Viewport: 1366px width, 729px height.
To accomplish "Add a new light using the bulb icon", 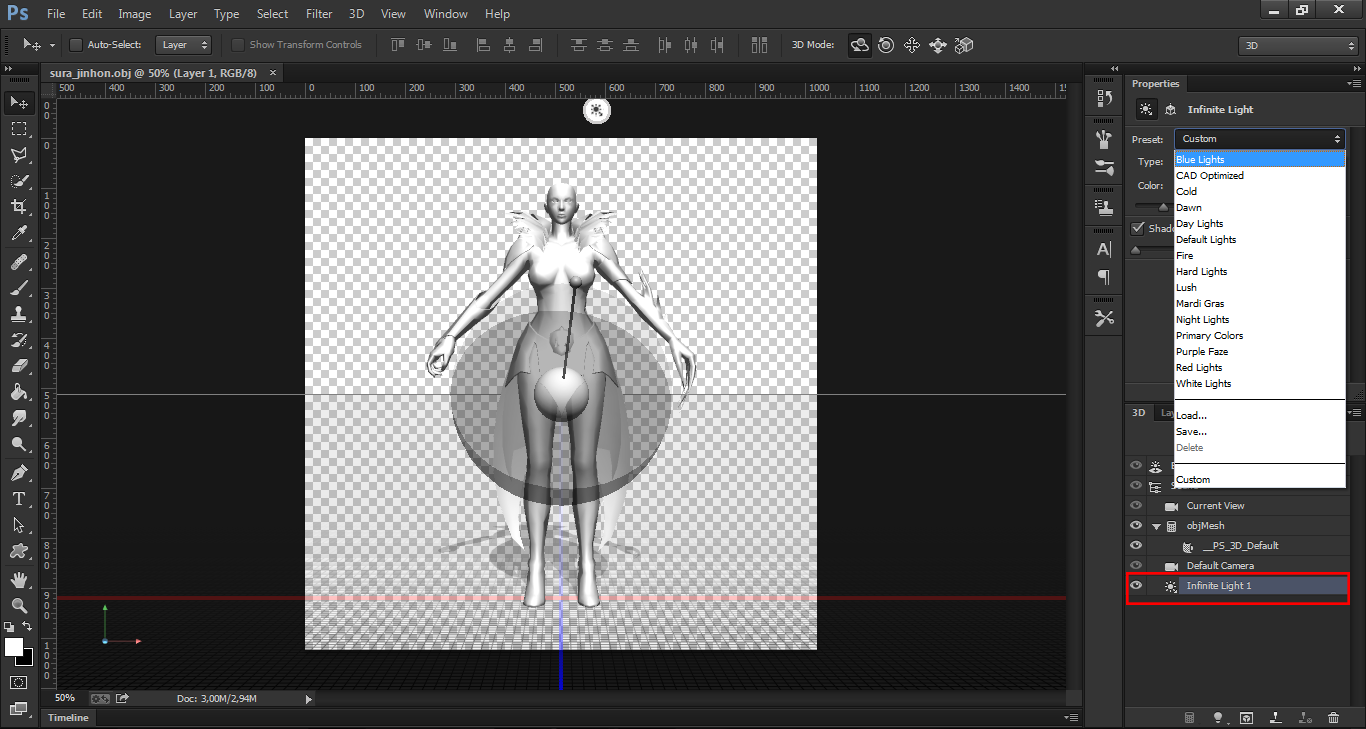I will [1218, 717].
